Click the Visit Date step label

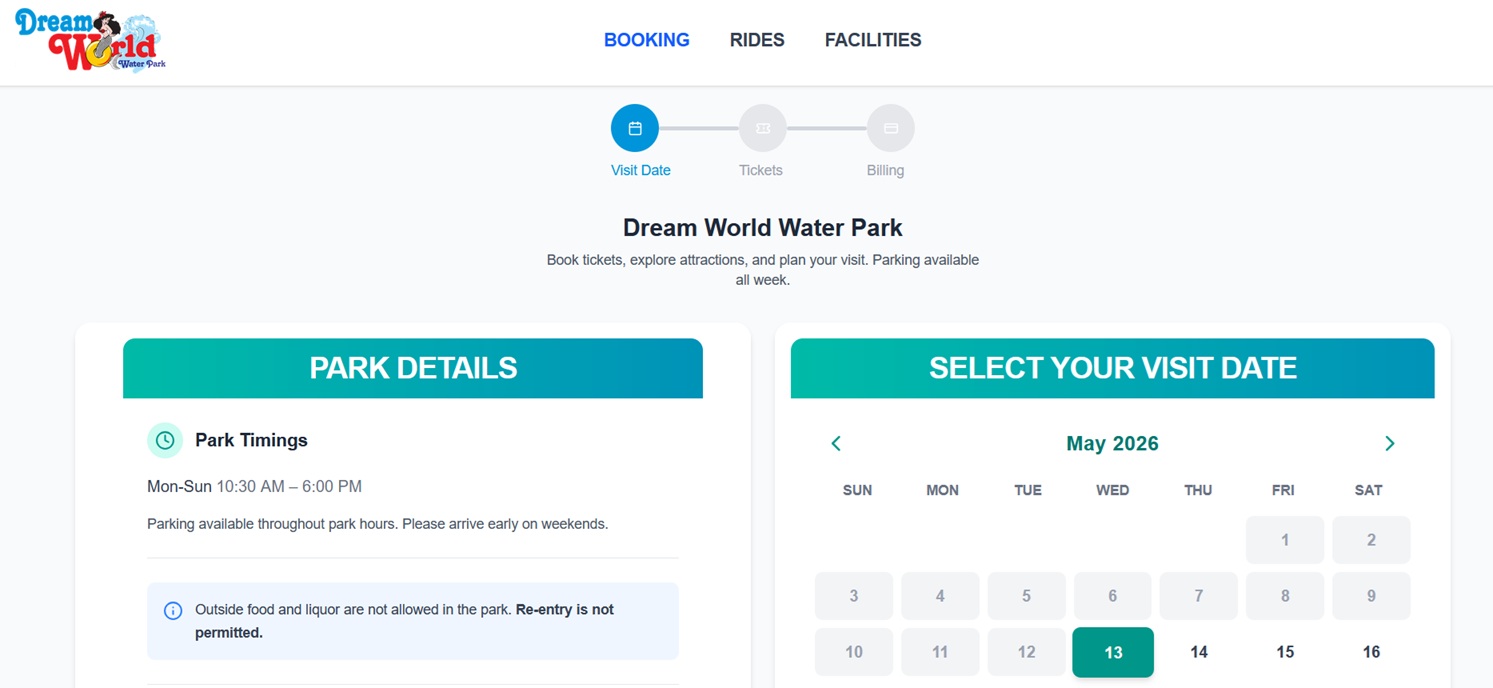[x=641, y=170]
